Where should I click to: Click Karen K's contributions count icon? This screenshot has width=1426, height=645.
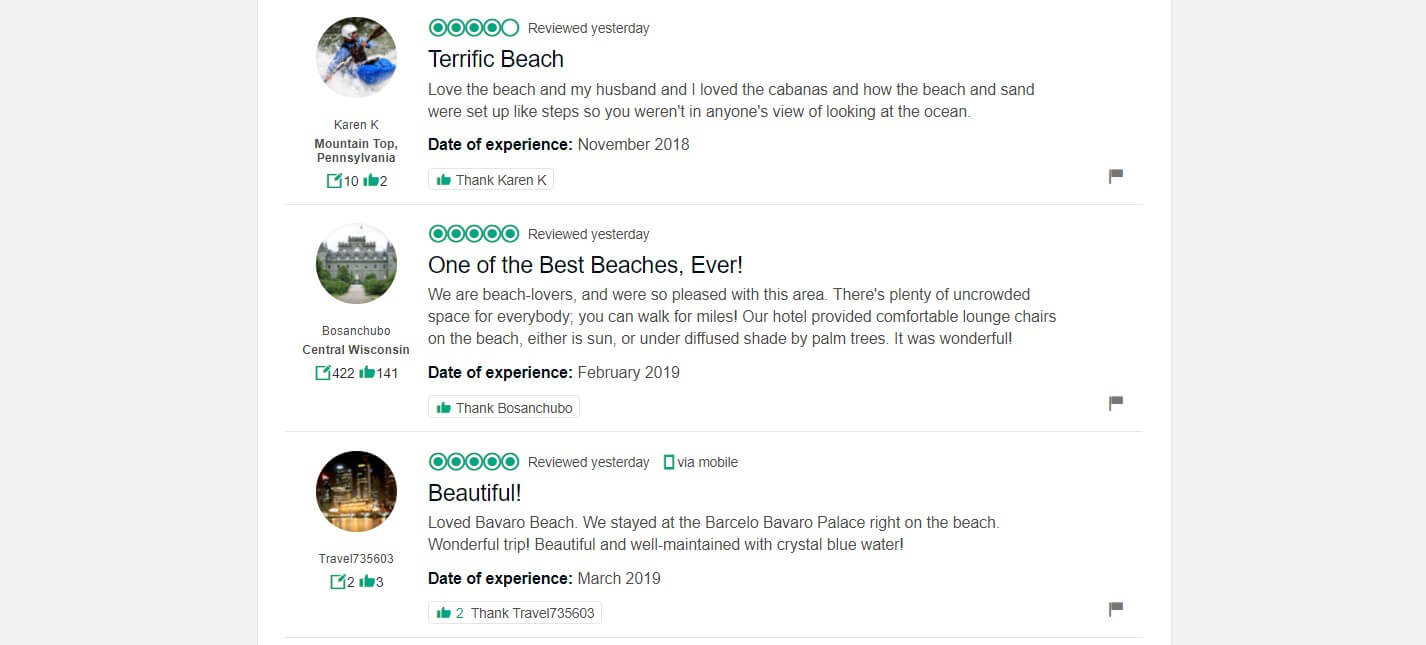pos(334,181)
